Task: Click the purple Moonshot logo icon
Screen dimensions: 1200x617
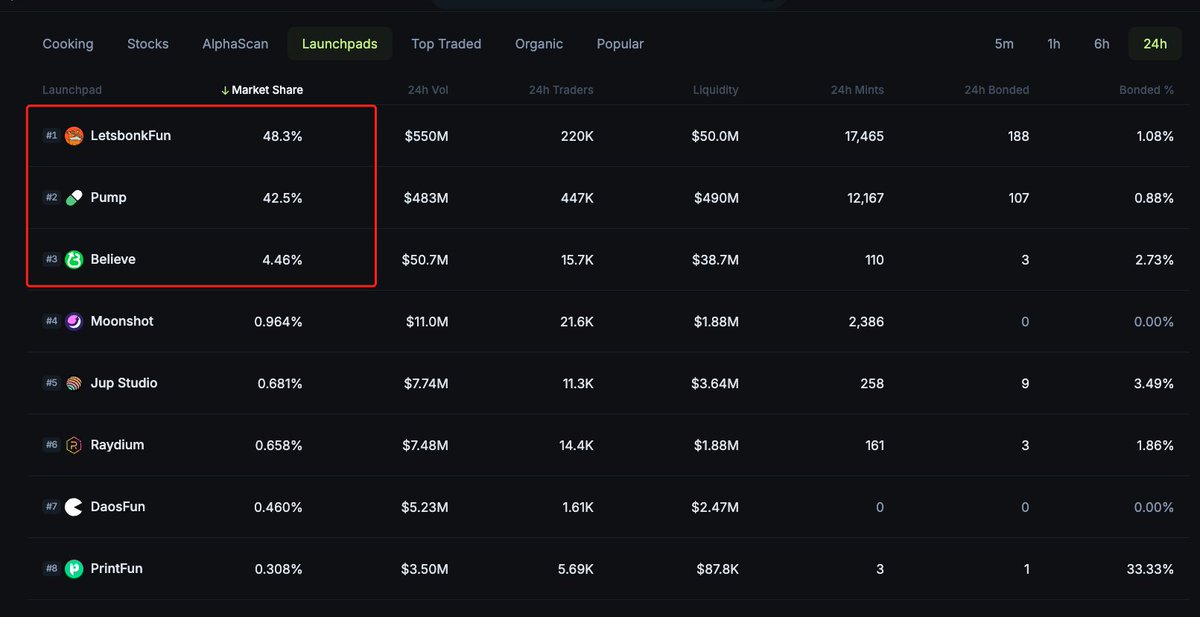Action: tap(74, 322)
